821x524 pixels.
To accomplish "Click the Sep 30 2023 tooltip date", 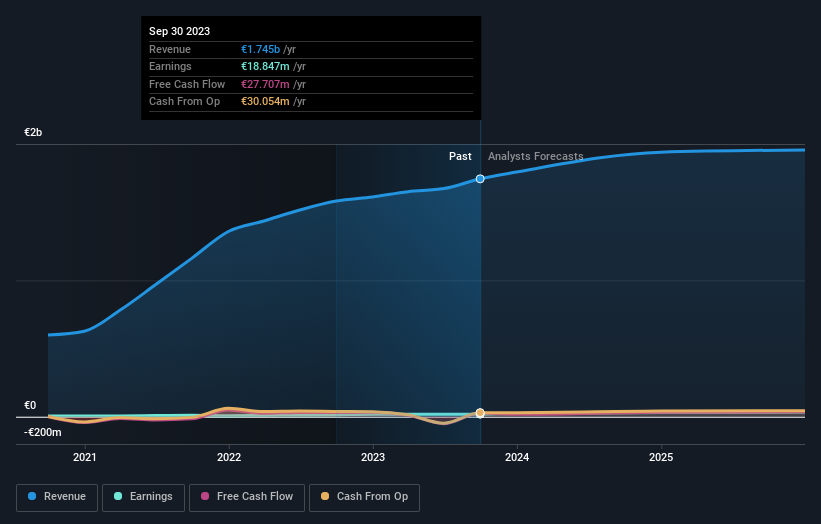I will point(180,31).
